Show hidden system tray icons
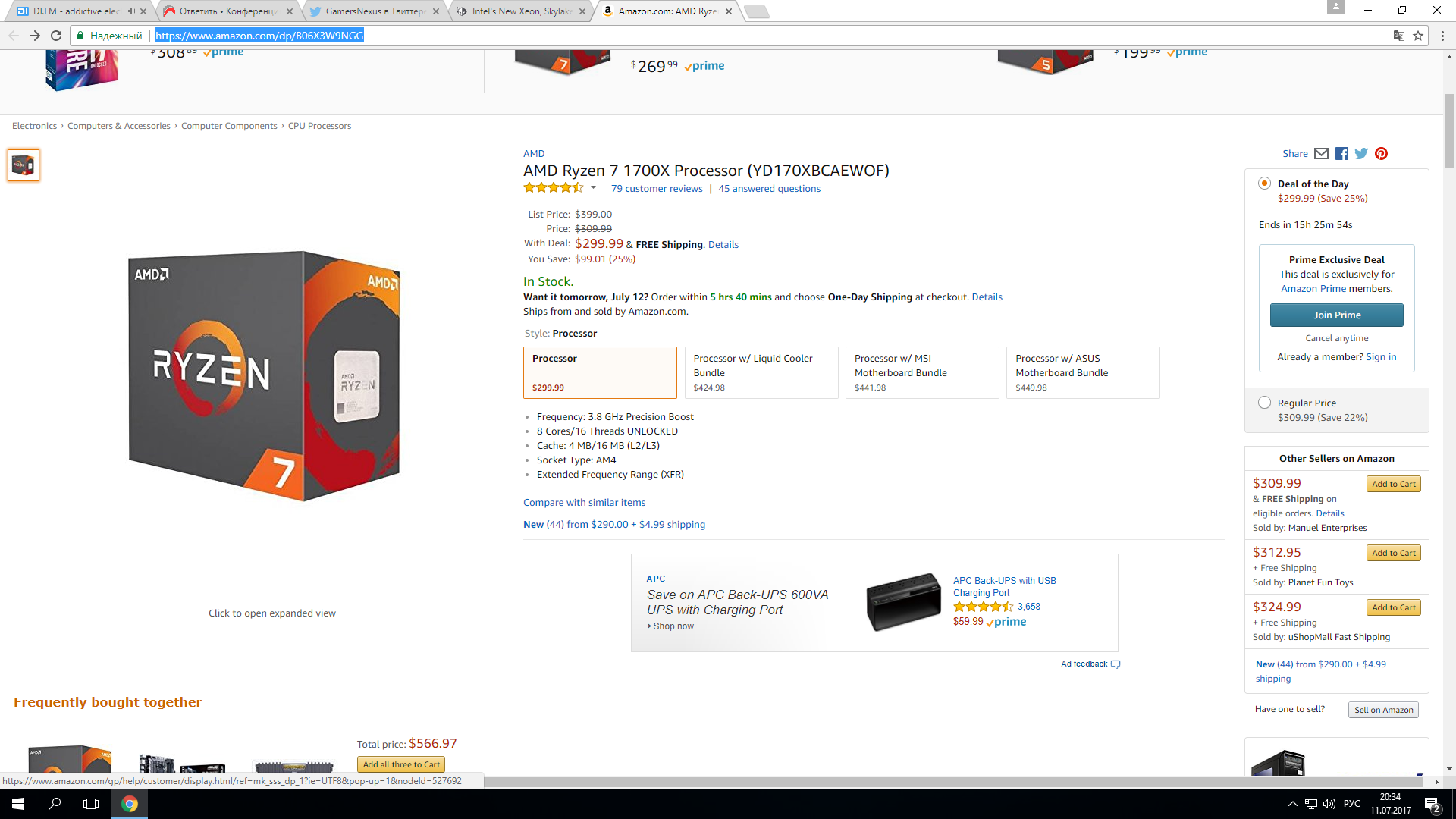This screenshot has height=819, width=1456. click(1292, 804)
